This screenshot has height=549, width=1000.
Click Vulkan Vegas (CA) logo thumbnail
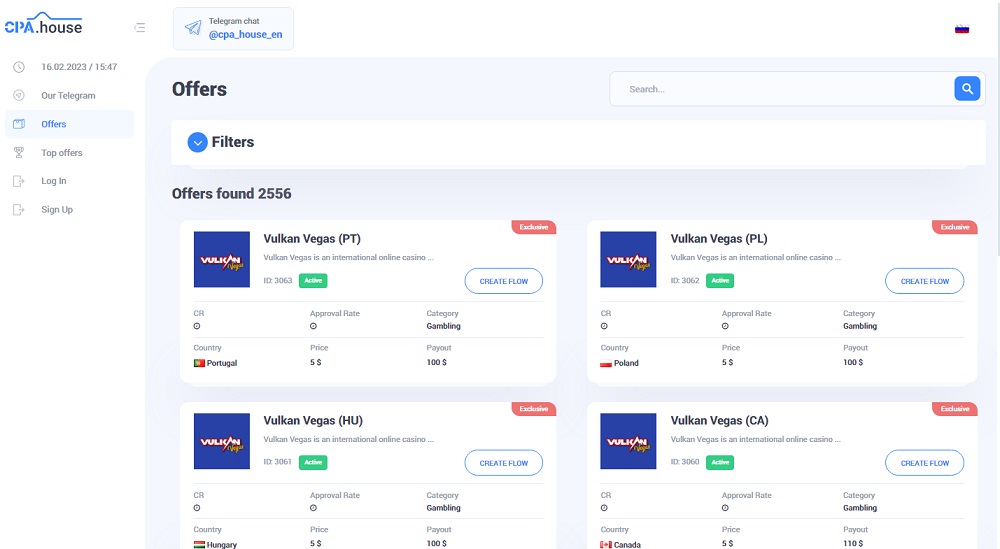pos(628,441)
